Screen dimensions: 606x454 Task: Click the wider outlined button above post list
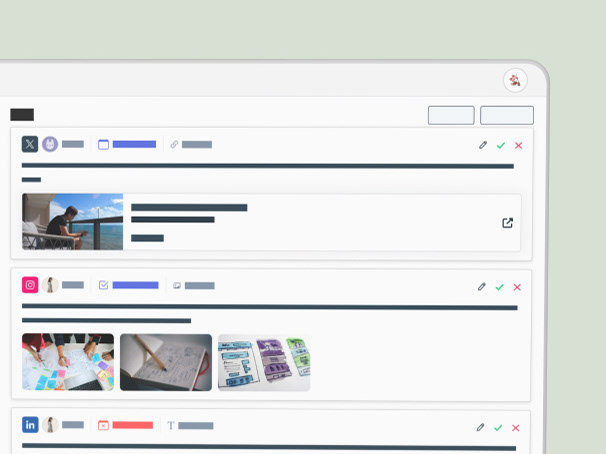tap(507, 115)
